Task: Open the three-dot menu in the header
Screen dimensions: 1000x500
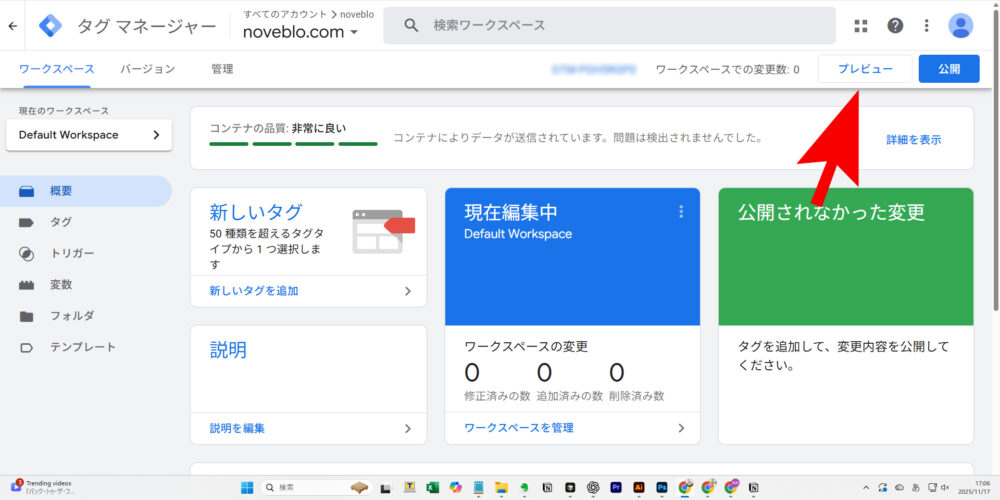Action: tap(927, 26)
